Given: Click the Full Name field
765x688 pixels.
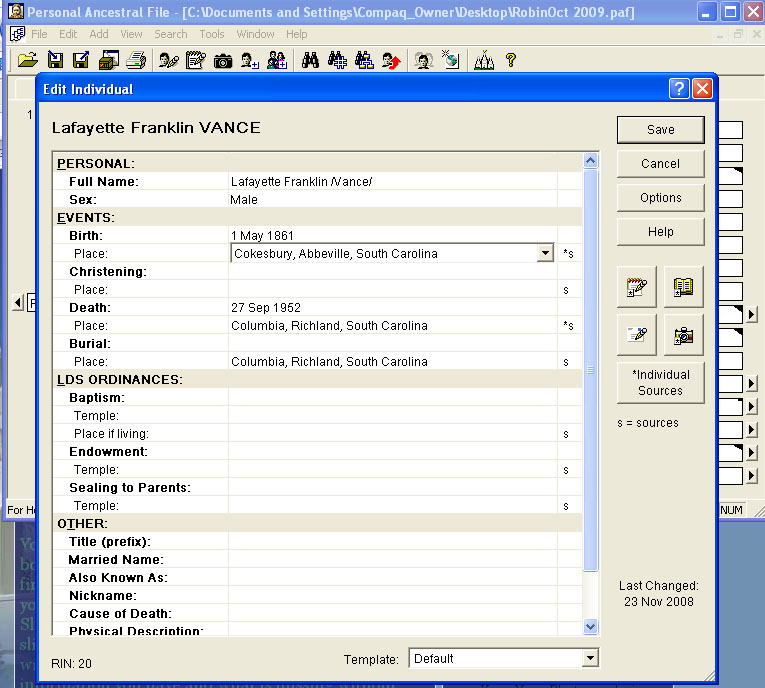Looking at the screenshot, I should (x=393, y=182).
